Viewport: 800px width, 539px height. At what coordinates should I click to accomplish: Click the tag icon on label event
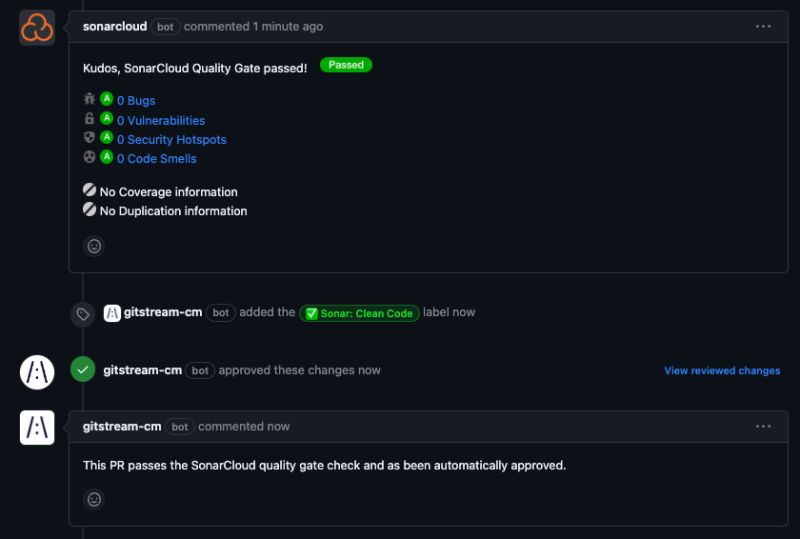tap(83, 314)
